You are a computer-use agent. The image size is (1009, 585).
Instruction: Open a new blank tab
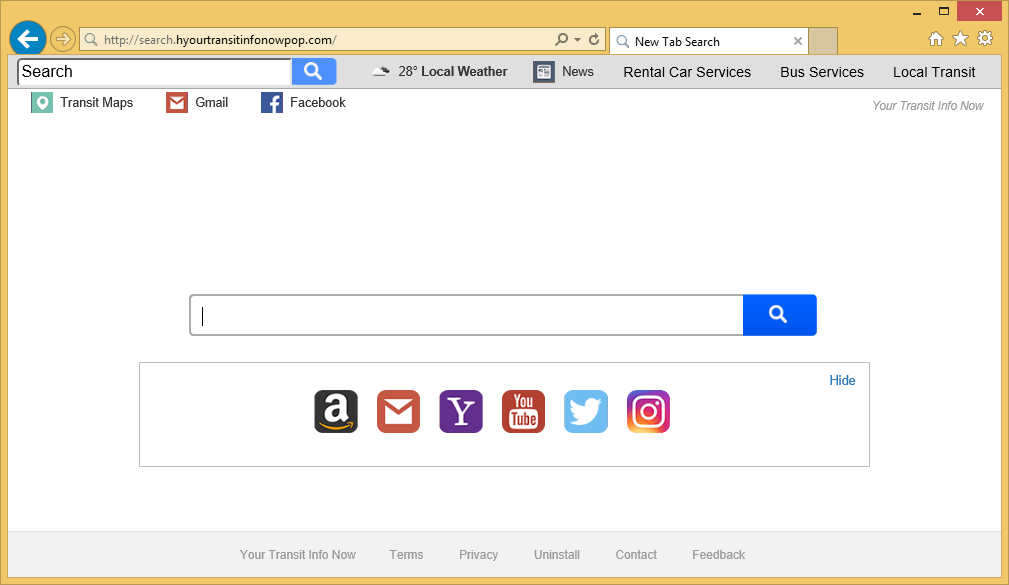pos(823,41)
